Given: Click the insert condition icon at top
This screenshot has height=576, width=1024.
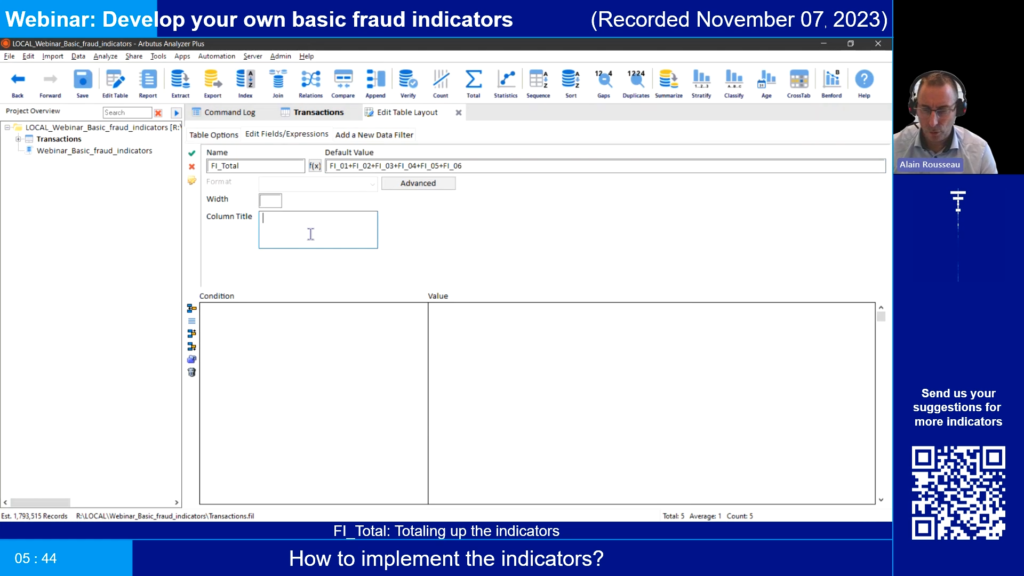Looking at the screenshot, I should click(191, 308).
